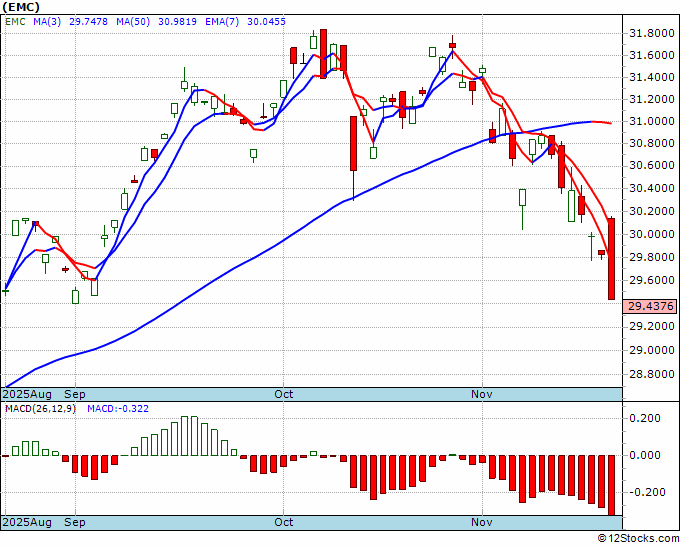Image resolution: width=680 pixels, height=546 pixels.
Task: Click the 28.8000 price axis label
Action: coord(651,374)
